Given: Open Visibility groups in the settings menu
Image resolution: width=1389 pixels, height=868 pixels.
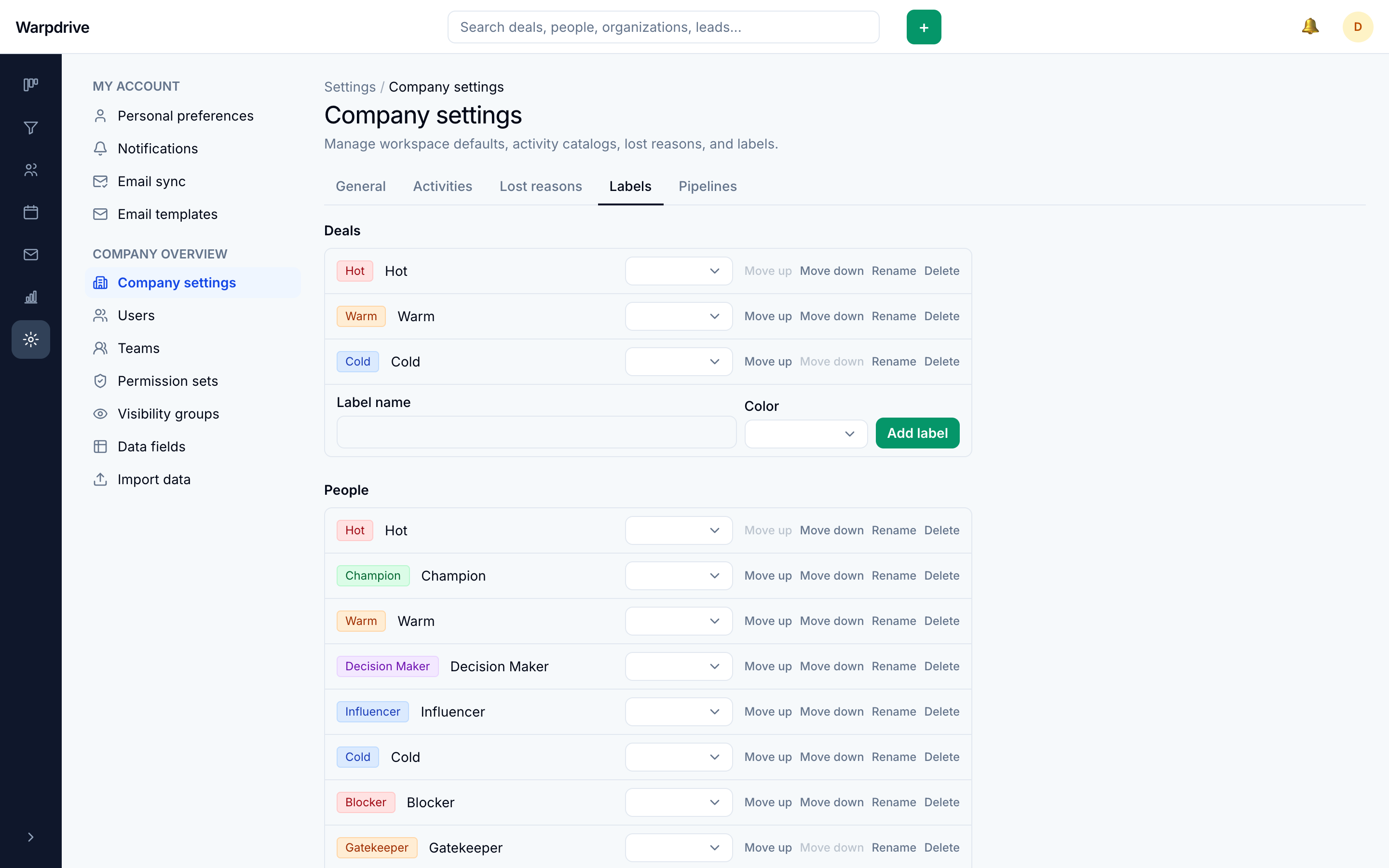Looking at the screenshot, I should point(193,413).
